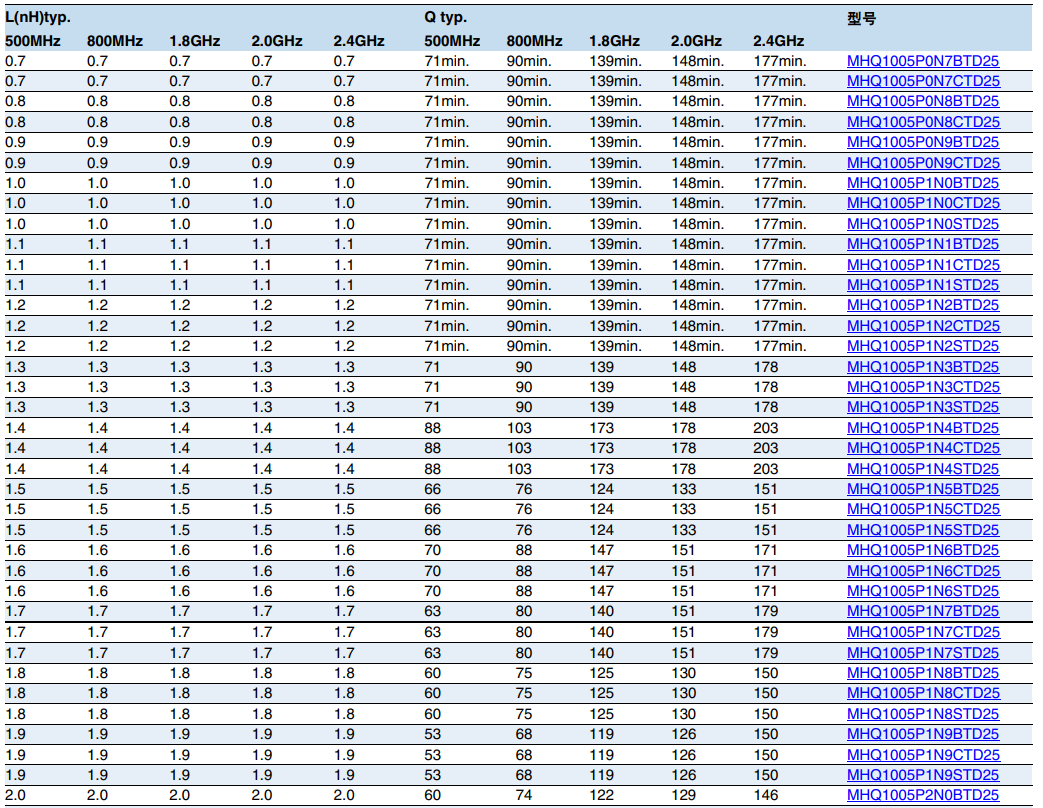The height and width of the screenshot is (808, 1043).
Task: Open the MHQ1005P1N6BTD25 part link
Action: point(923,551)
